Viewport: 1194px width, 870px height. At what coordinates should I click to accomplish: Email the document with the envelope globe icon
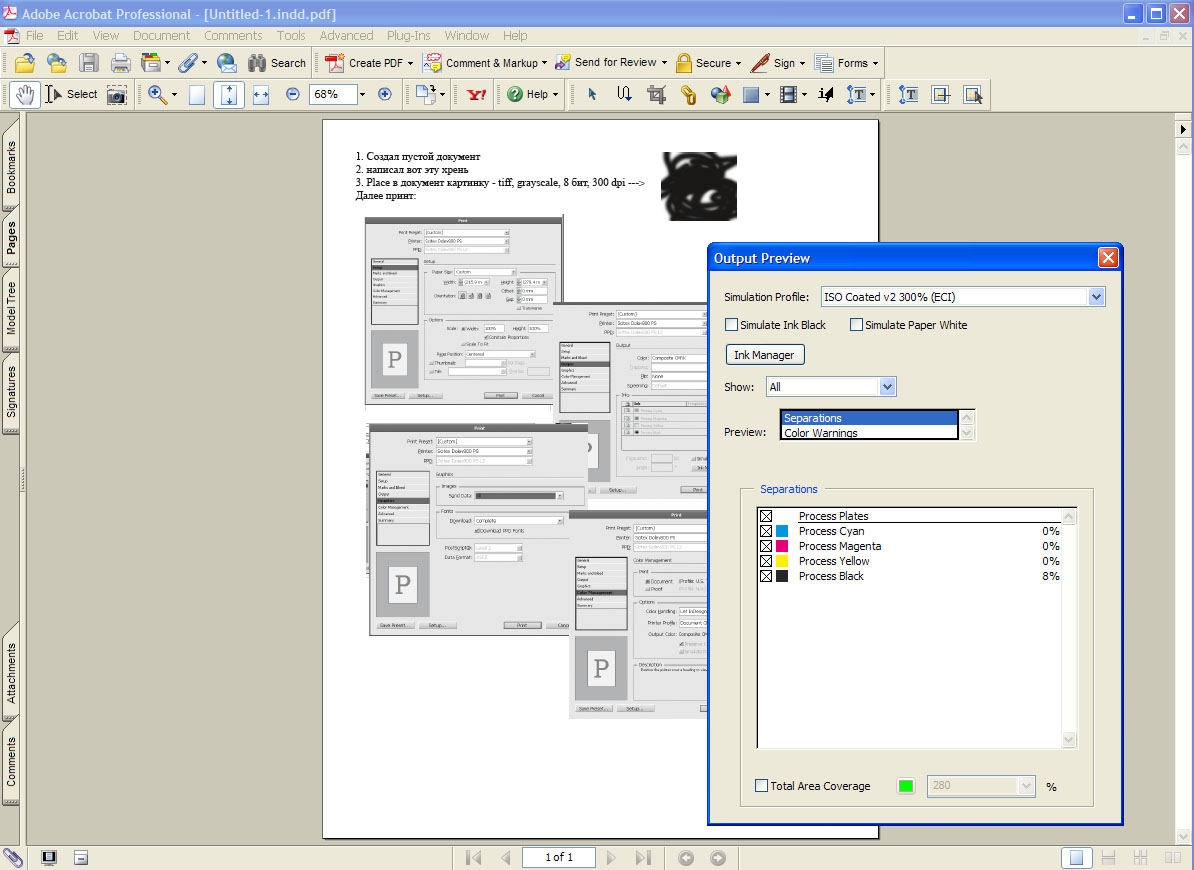point(226,63)
